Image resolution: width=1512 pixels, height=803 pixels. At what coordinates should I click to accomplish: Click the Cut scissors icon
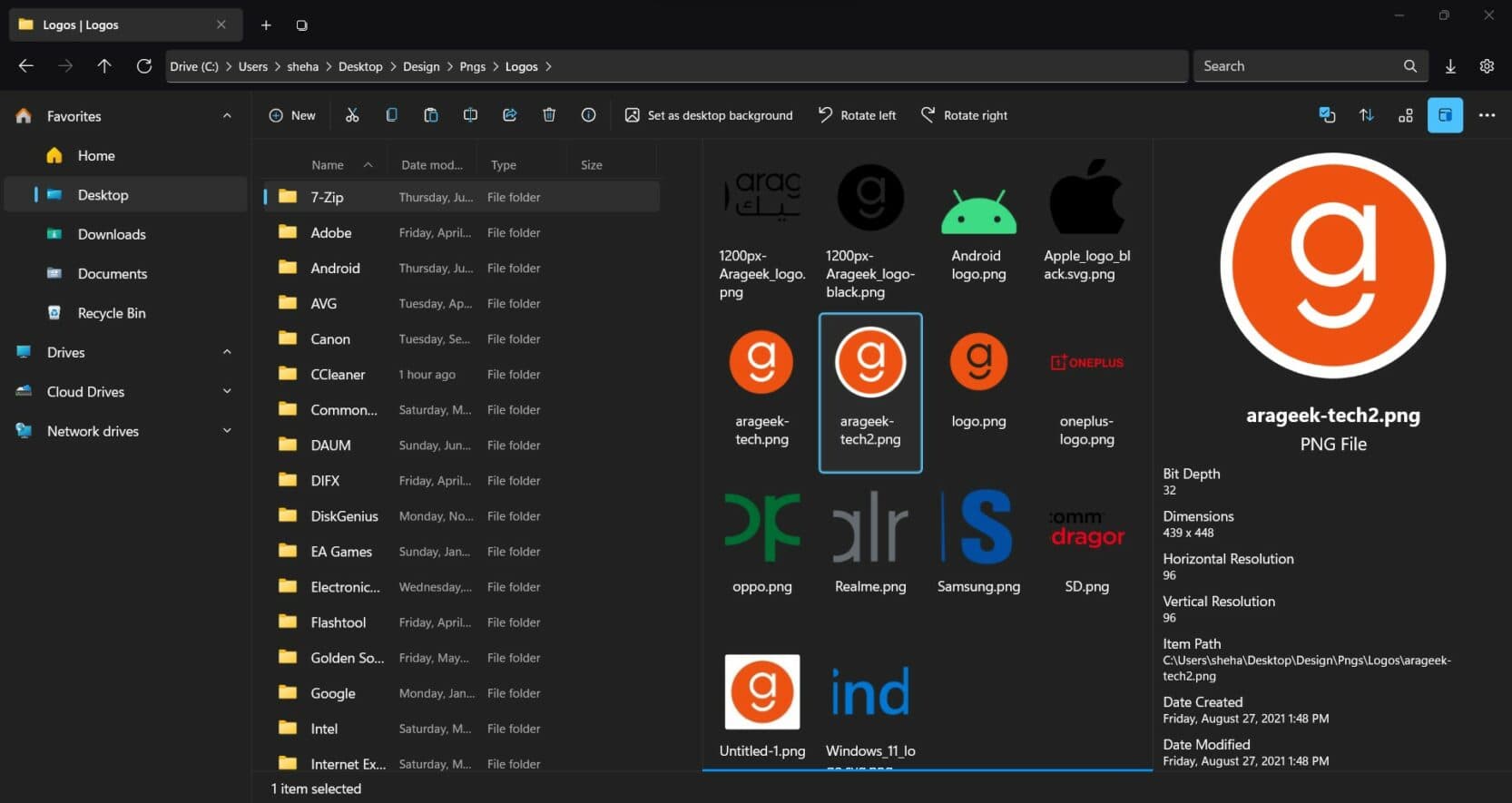click(x=352, y=115)
